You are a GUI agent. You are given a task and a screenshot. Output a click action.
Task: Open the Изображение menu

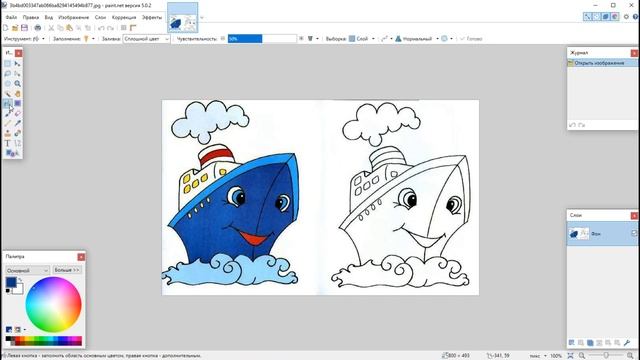point(73,18)
